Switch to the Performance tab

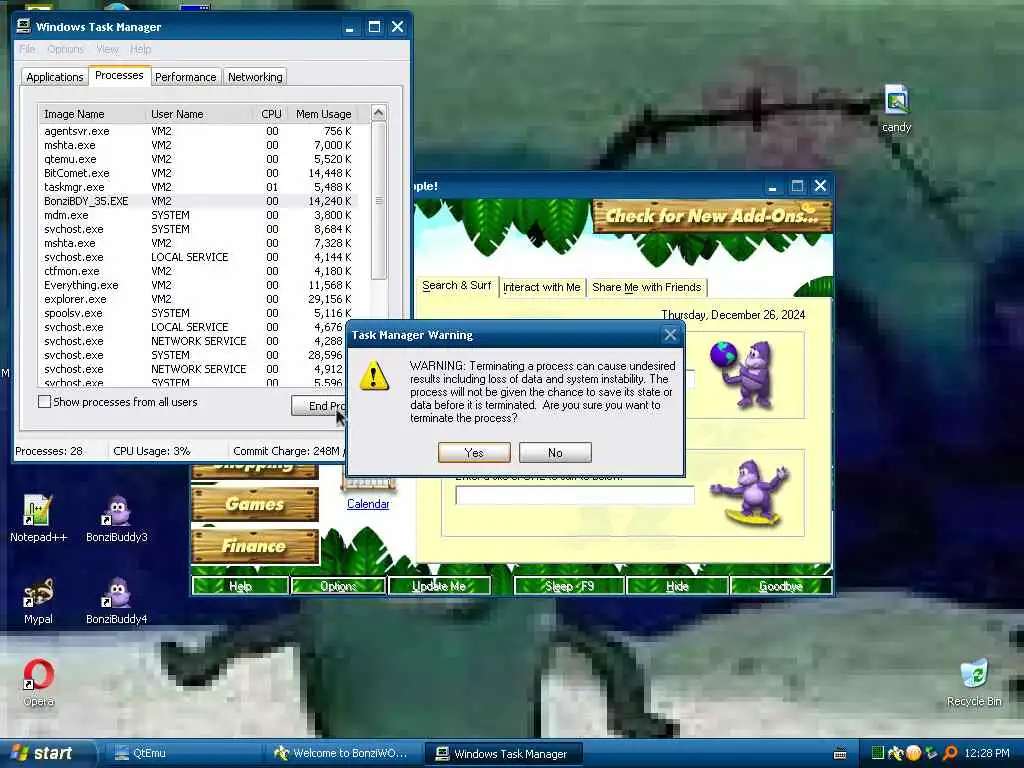(x=185, y=77)
